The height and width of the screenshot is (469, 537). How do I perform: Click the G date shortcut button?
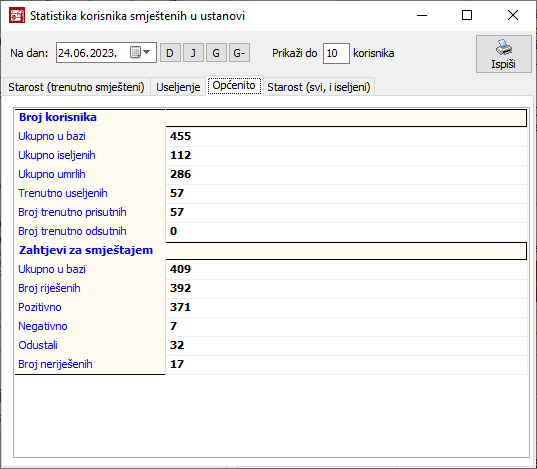pyautogui.click(x=216, y=53)
